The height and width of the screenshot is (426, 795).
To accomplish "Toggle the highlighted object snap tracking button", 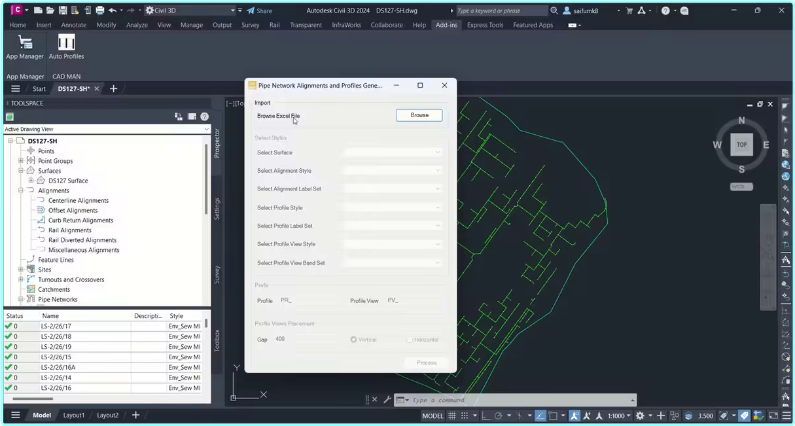I will tap(540, 416).
